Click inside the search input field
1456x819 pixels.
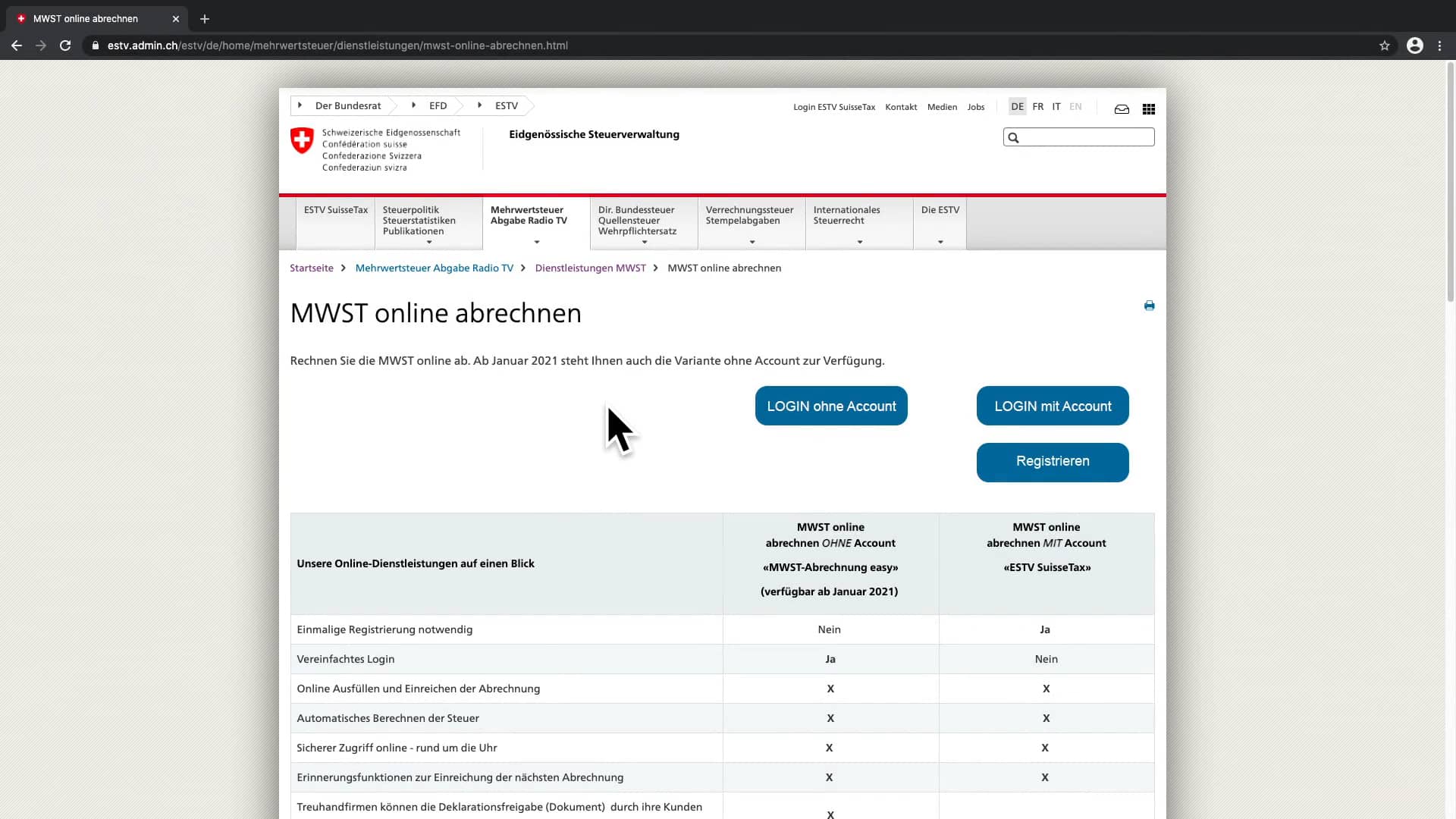(x=1084, y=137)
